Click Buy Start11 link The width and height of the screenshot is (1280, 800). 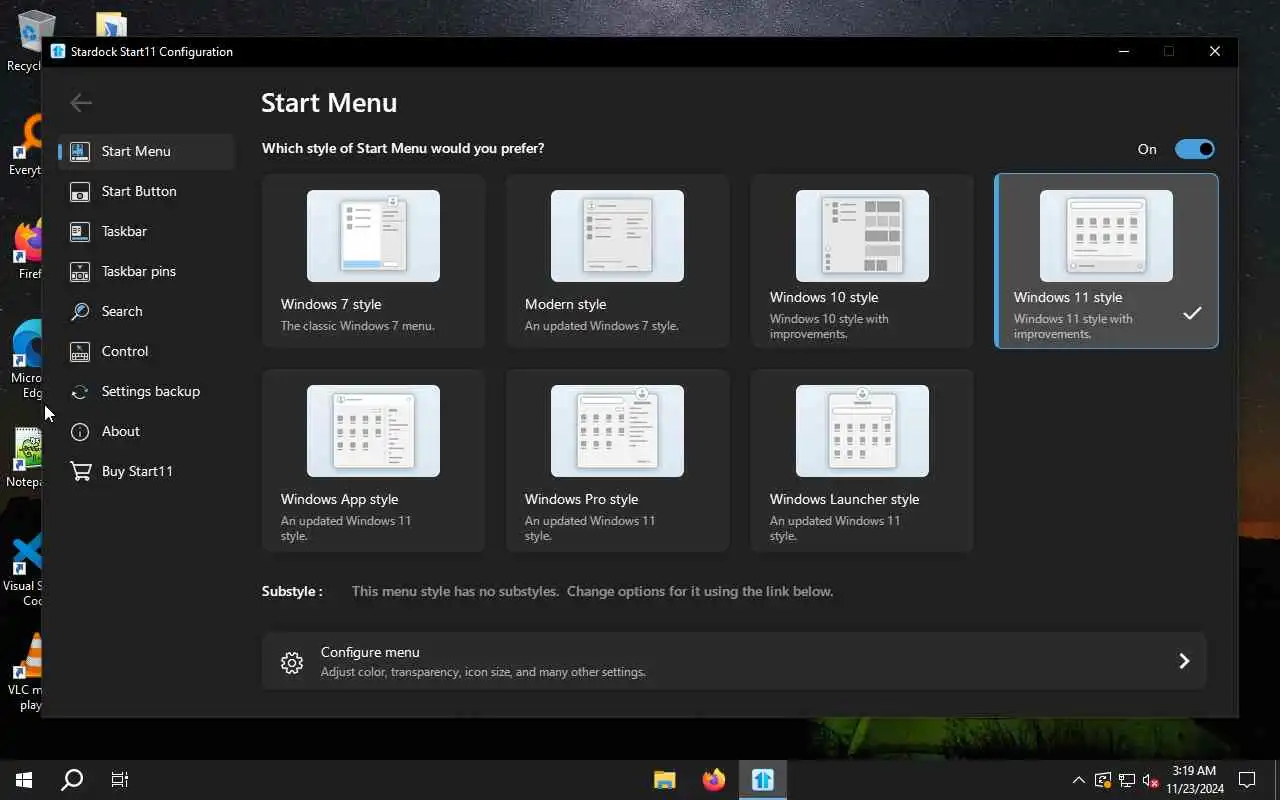146,471
